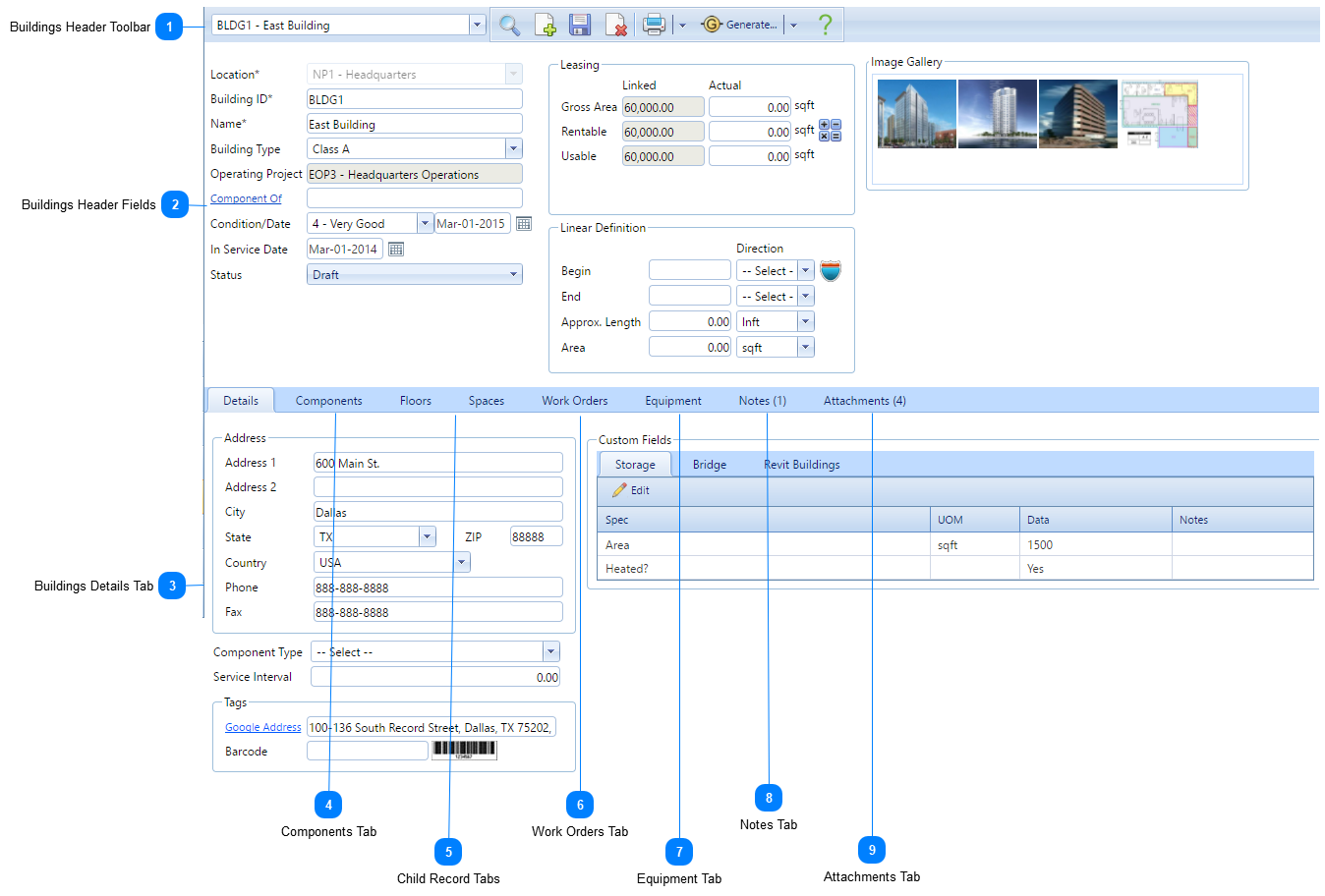The image size is (1325, 896).
Task: Open the print options dropdown arrow
Action: (682, 26)
